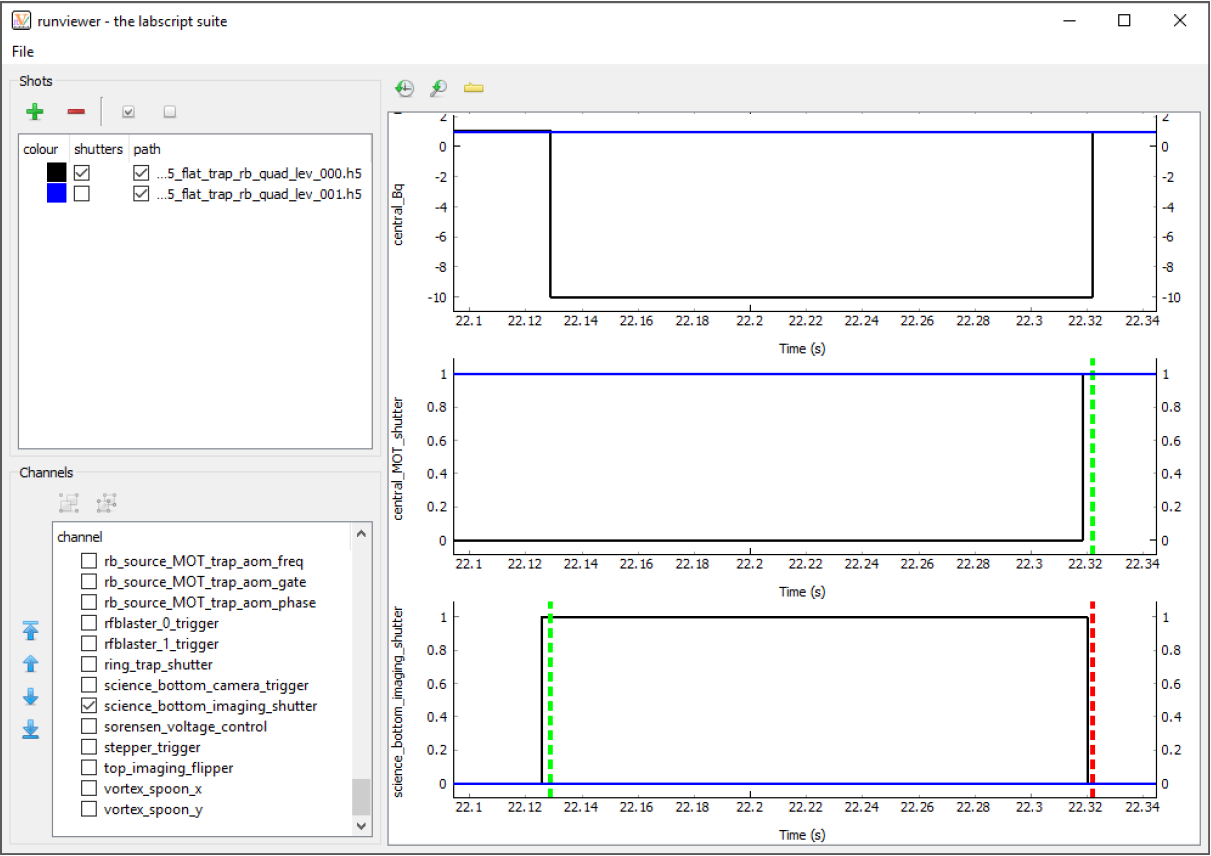Click the yellow folder icon in plot toolbar
This screenshot has height=856, width=1211.
coord(474,88)
